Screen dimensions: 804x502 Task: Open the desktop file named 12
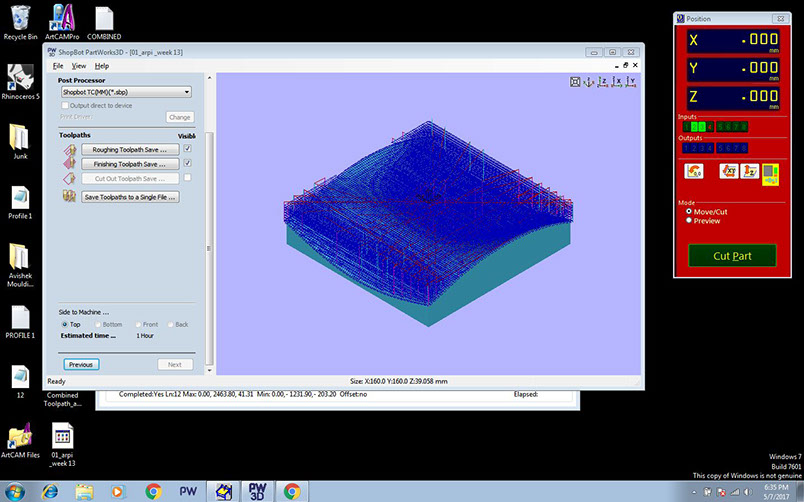point(20,381)
